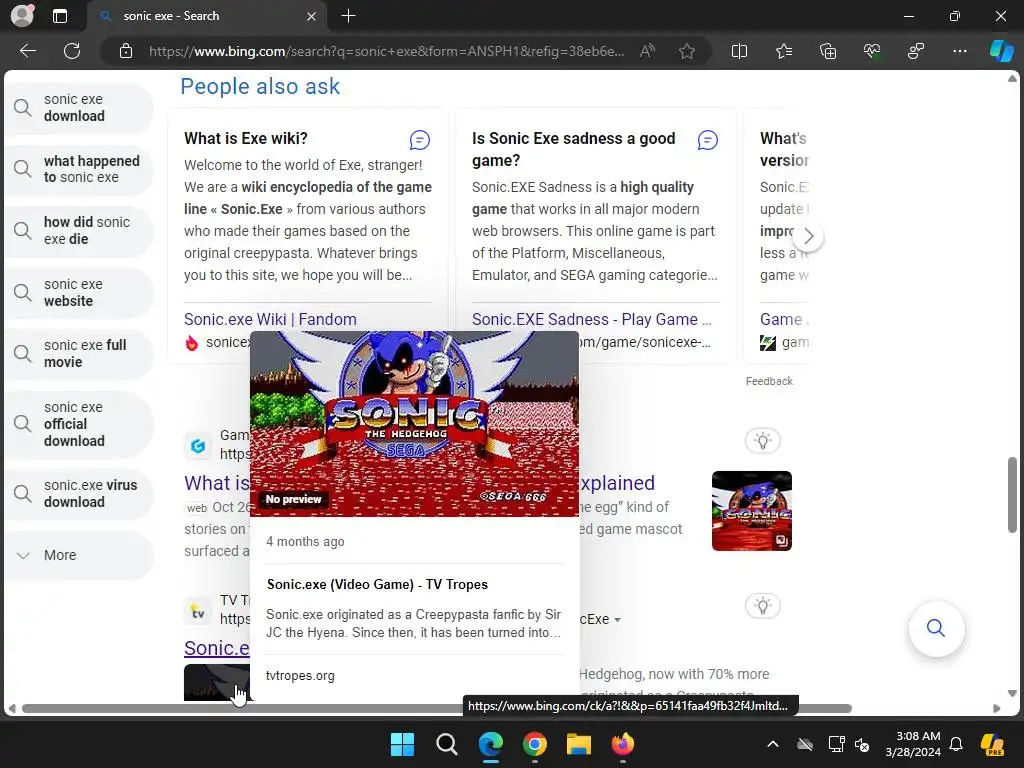Select how did sonic exe die suggestion

(79, 231)
